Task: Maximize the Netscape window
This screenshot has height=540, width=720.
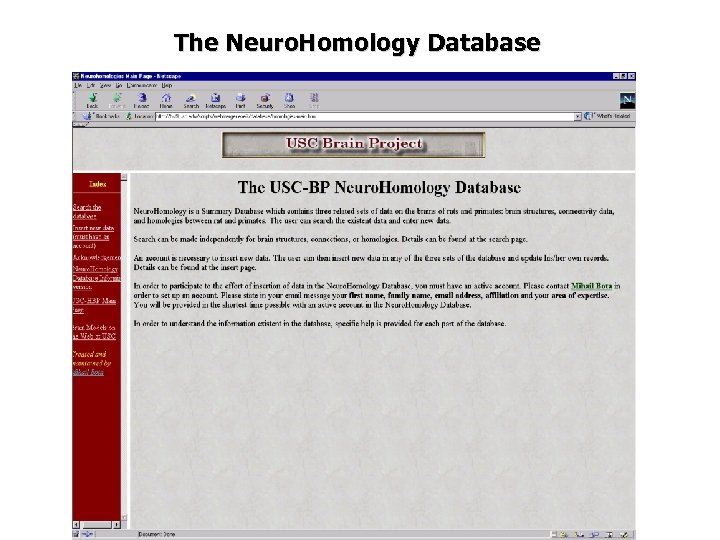Action: coord(624,76)
